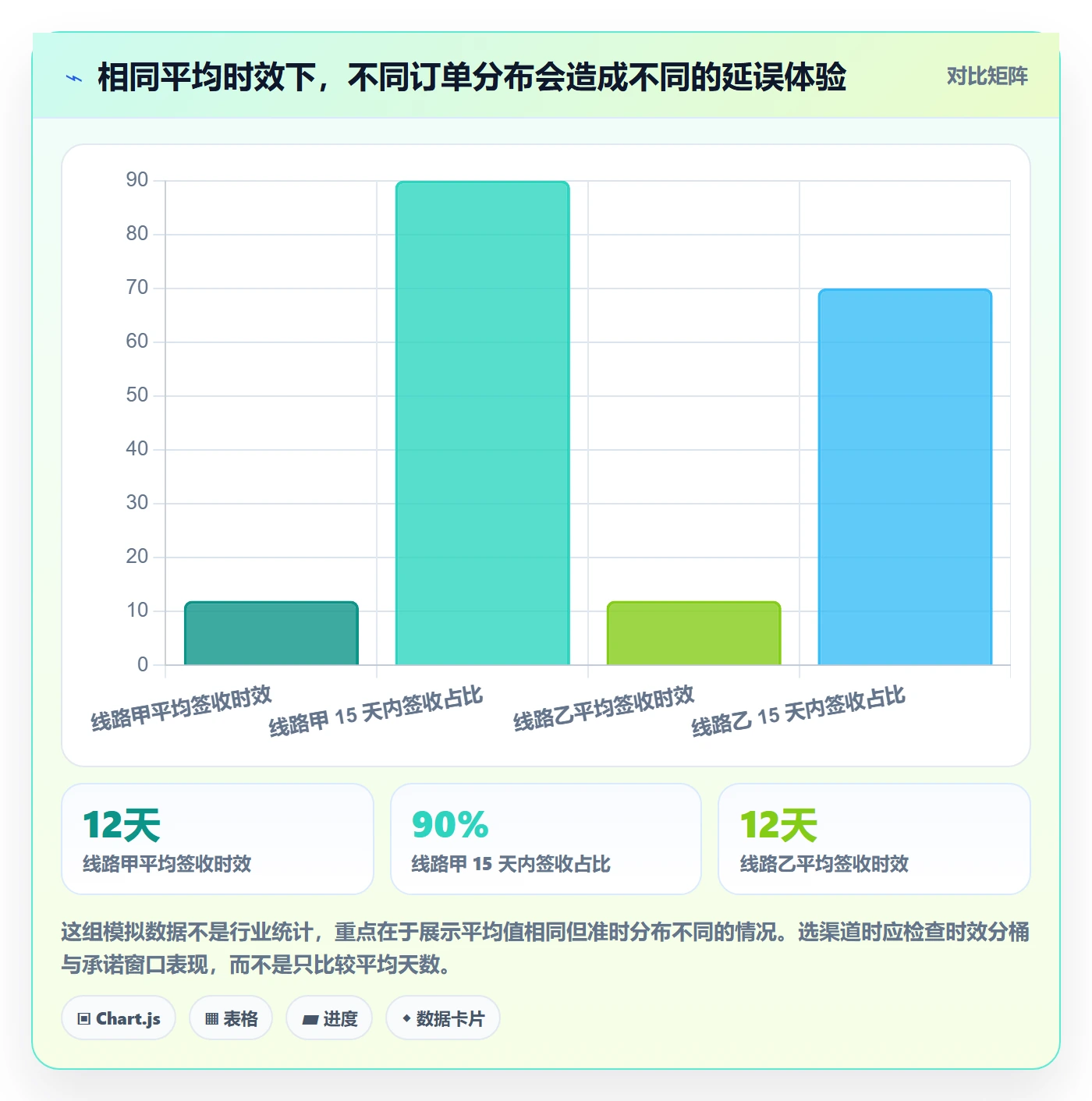Open the 12天 线路乙平均签收时效 data card
Screen dimensions: 1092x1101
(874, 839)
